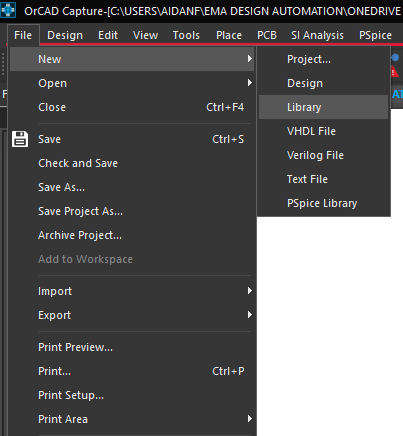Expand the Print Area submenu arrow
The width and height of the screenshot is (403, 436).
250,419
